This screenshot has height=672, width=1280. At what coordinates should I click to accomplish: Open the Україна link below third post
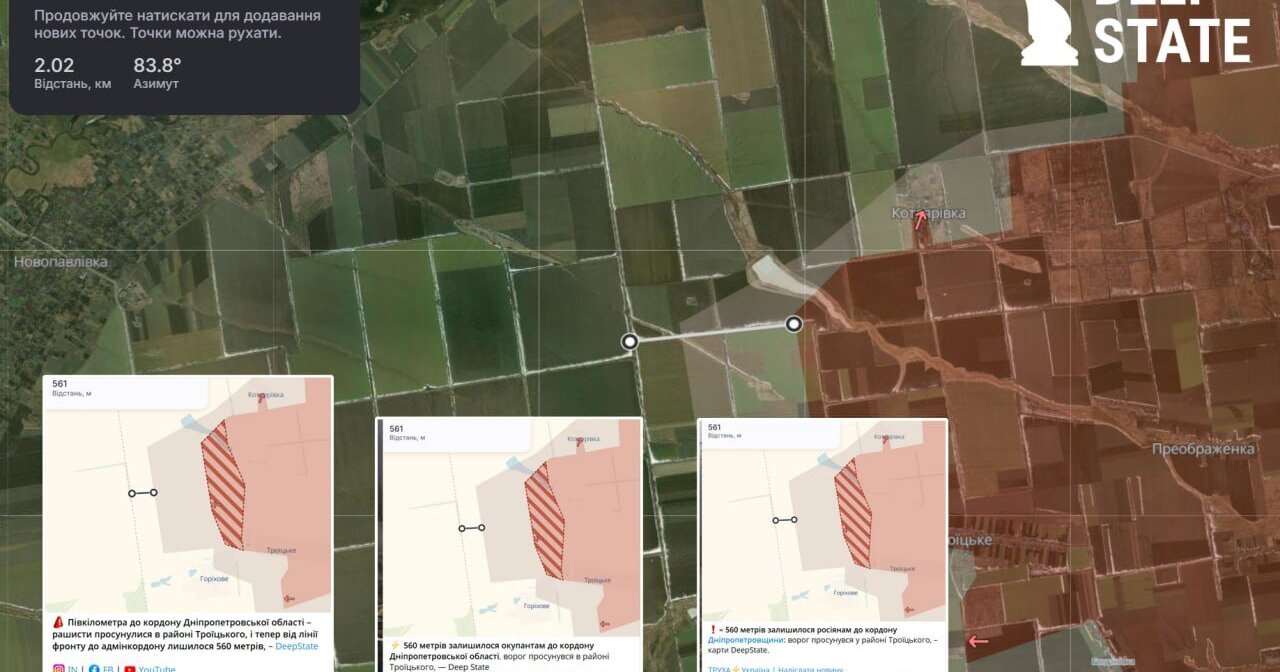[x=755, y=669]
